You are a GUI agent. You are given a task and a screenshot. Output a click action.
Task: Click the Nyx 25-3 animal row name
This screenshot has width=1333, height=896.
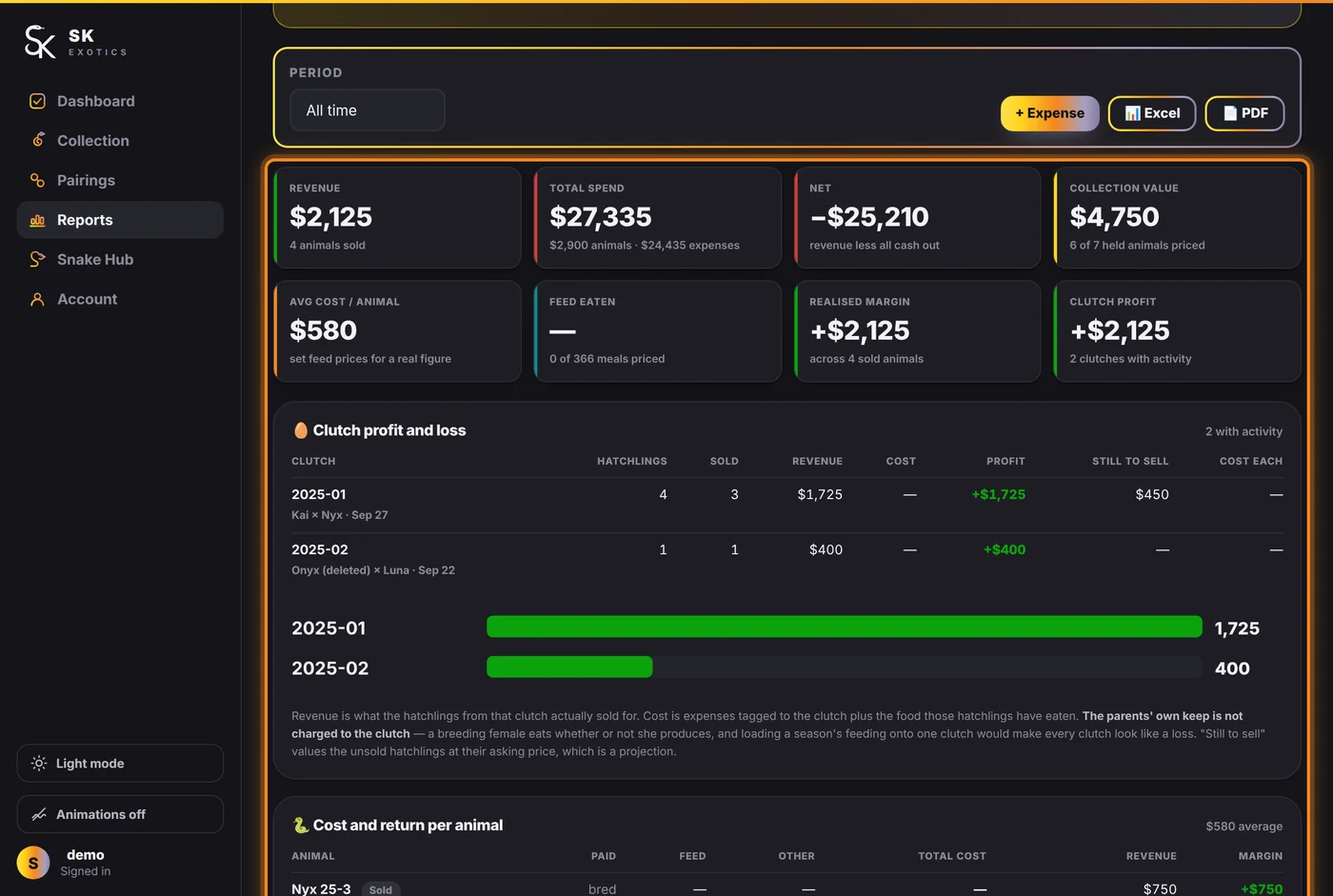321,889
